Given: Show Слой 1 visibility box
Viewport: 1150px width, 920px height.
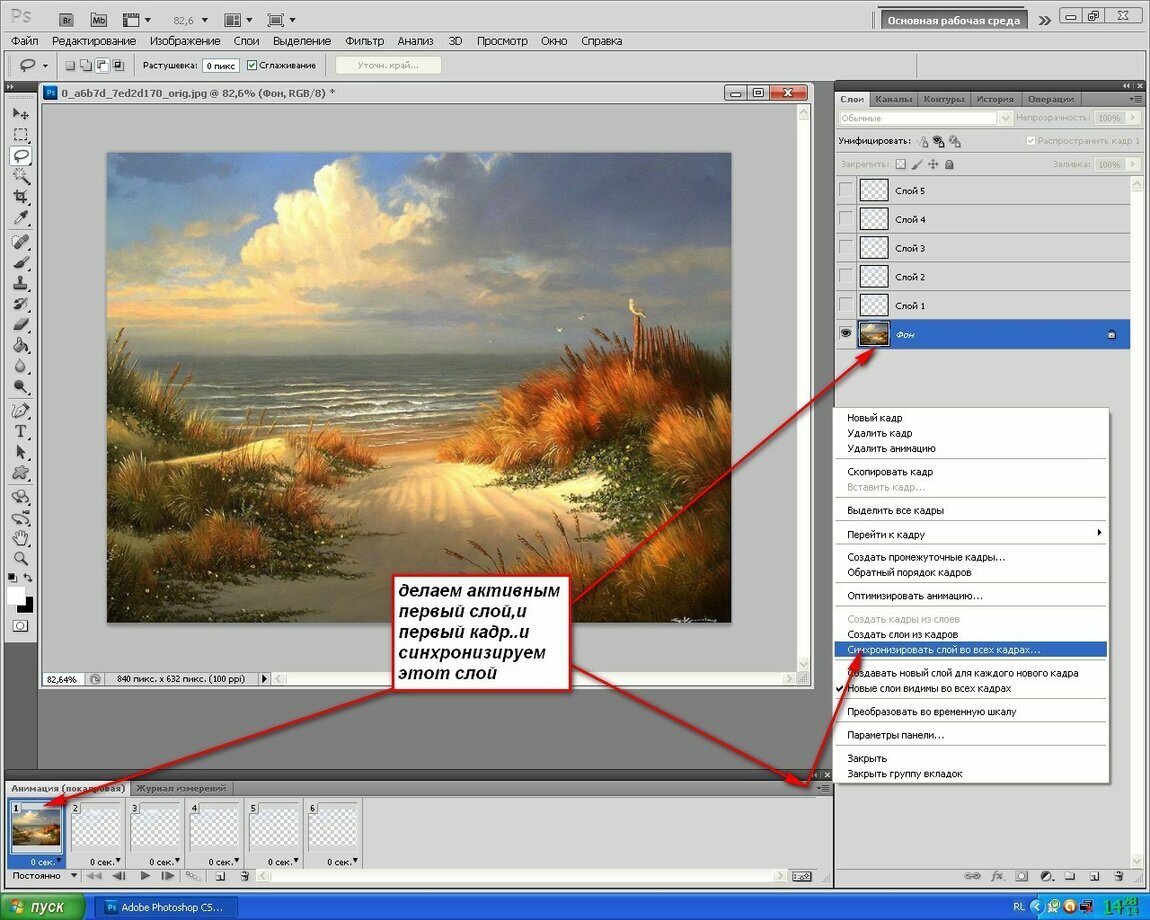Looking at the screenshot, I should tap(846, 305).
